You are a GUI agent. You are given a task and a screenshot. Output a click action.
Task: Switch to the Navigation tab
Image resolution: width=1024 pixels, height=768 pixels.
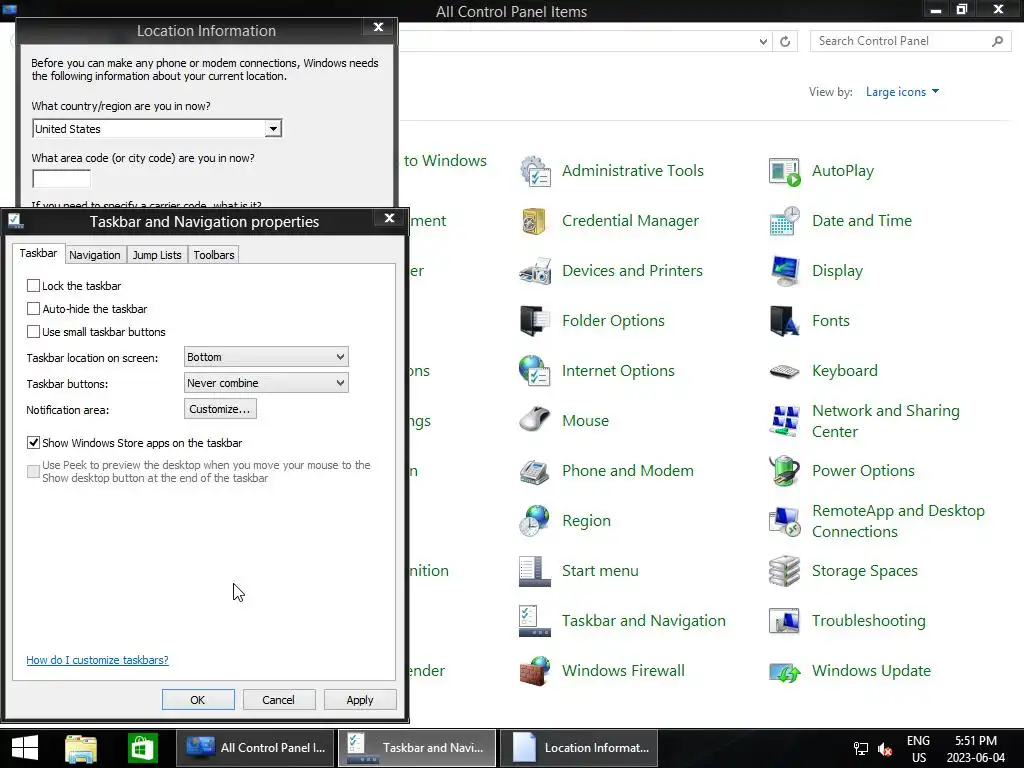[95, 255]
